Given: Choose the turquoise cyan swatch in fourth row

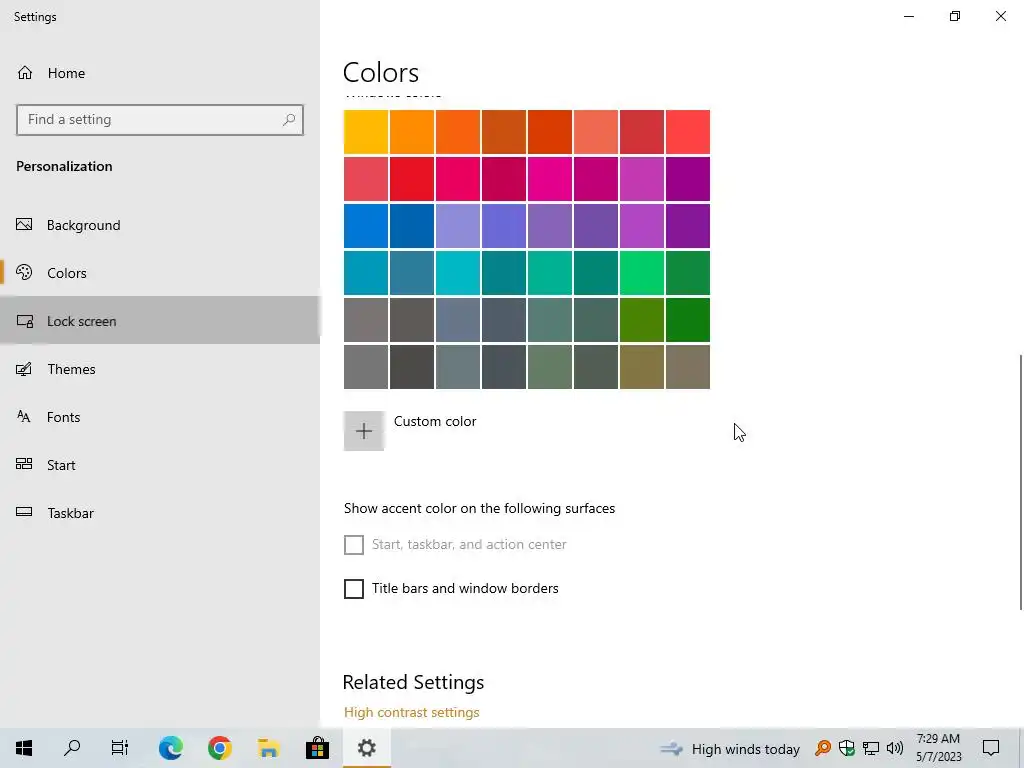Looking at the screenshot, I should [x=458, y=273].
